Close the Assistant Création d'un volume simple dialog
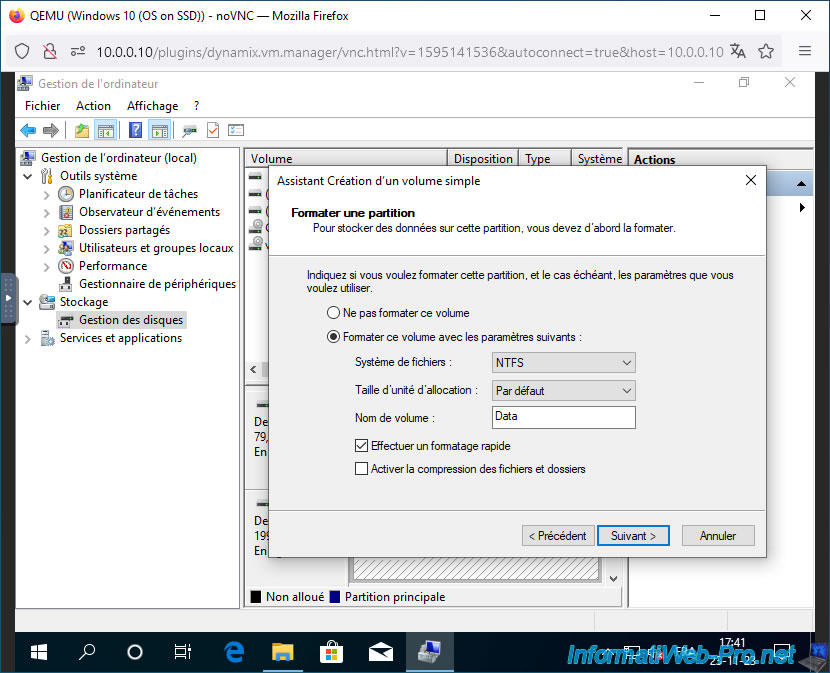Screen dimensions: 830x673 [751, 180]
